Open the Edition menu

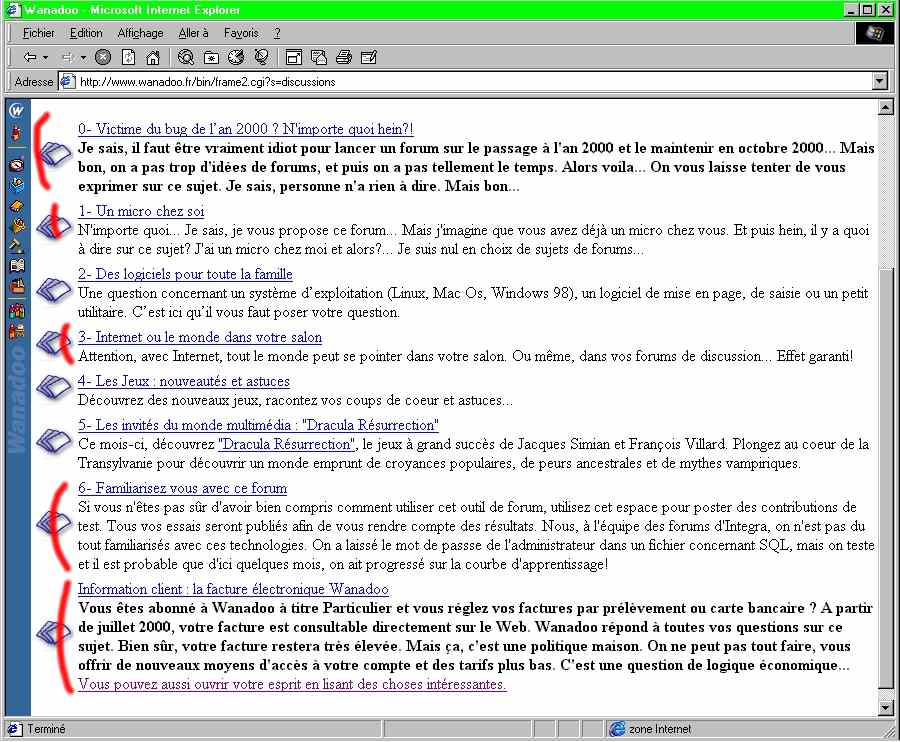click(x=86, y=33)
